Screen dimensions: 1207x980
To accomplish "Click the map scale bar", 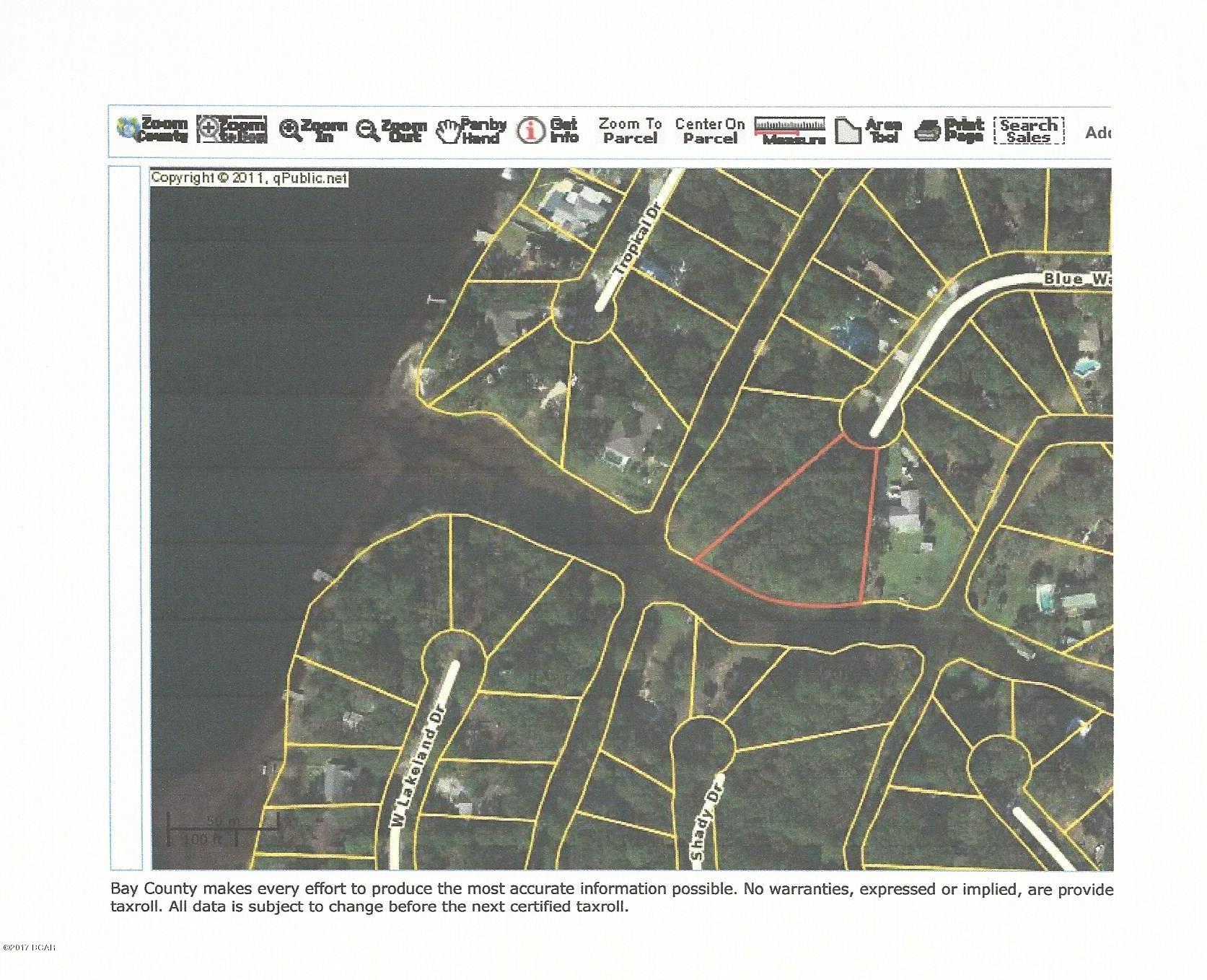I will click(x=222, y=830).
